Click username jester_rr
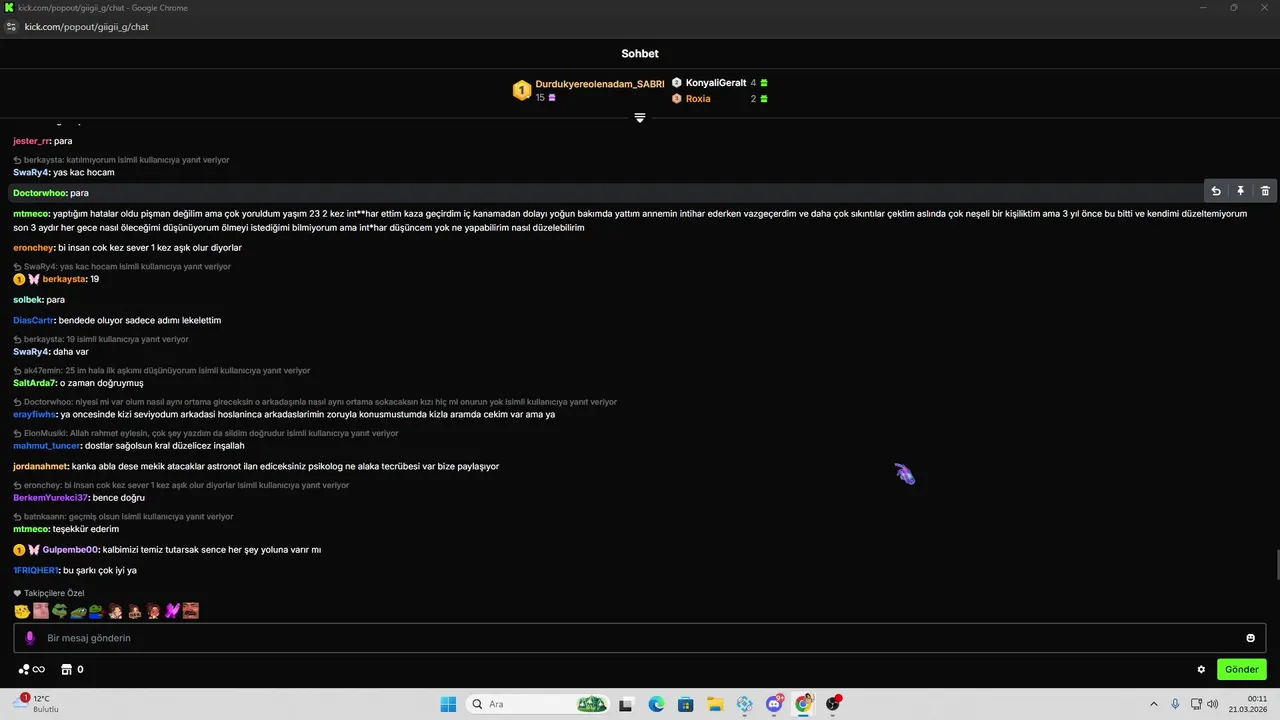This screenshot has height=720, width=1280. click(x=31, y=141)
